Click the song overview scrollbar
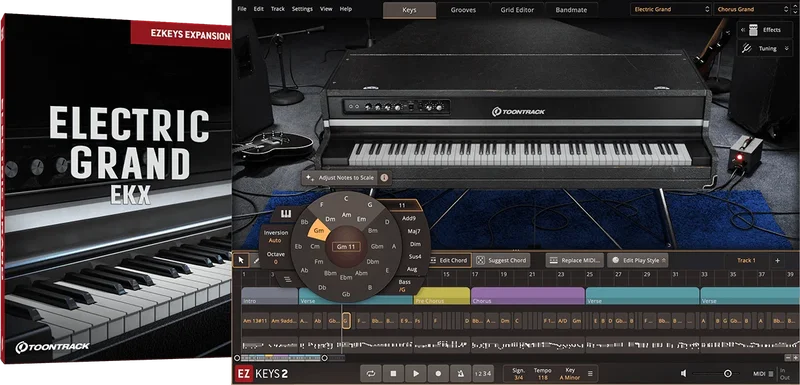Viewport: 800px width, 385px height. tap(280, 358)
